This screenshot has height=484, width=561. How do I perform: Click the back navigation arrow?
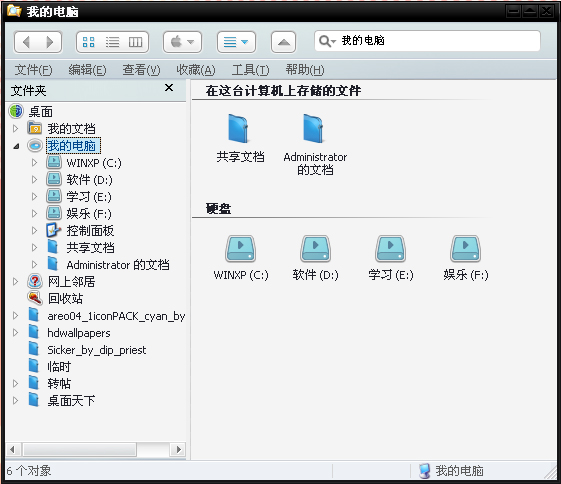[26, 42]
